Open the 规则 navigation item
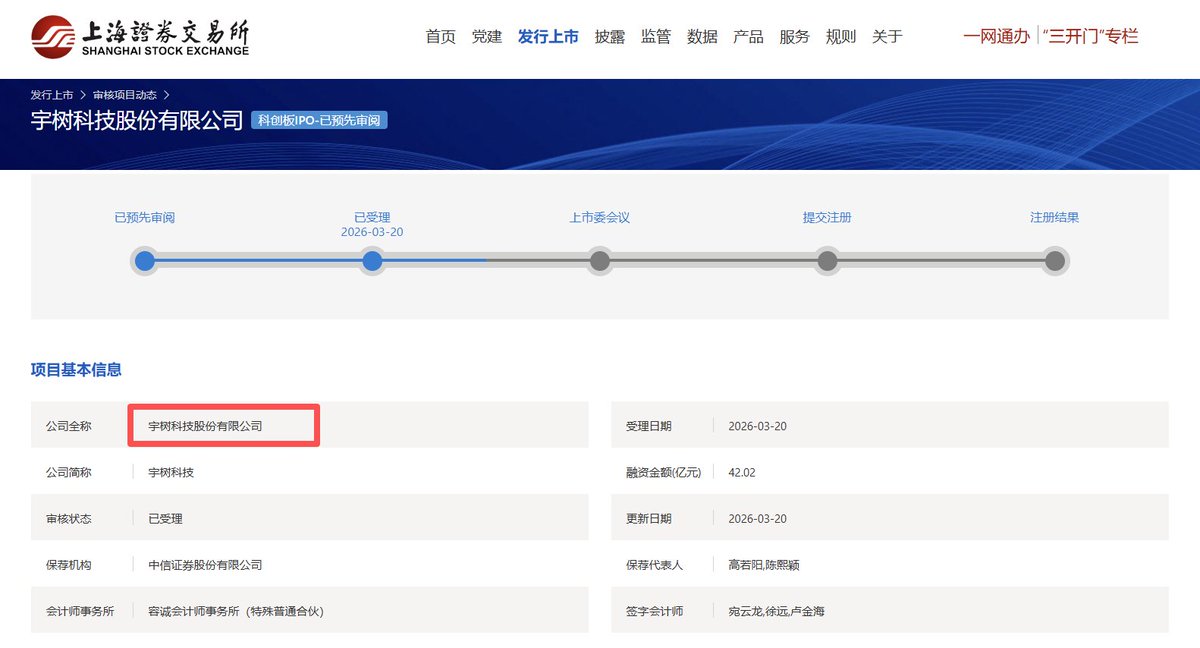The image size is (1200, 648). 841,37
